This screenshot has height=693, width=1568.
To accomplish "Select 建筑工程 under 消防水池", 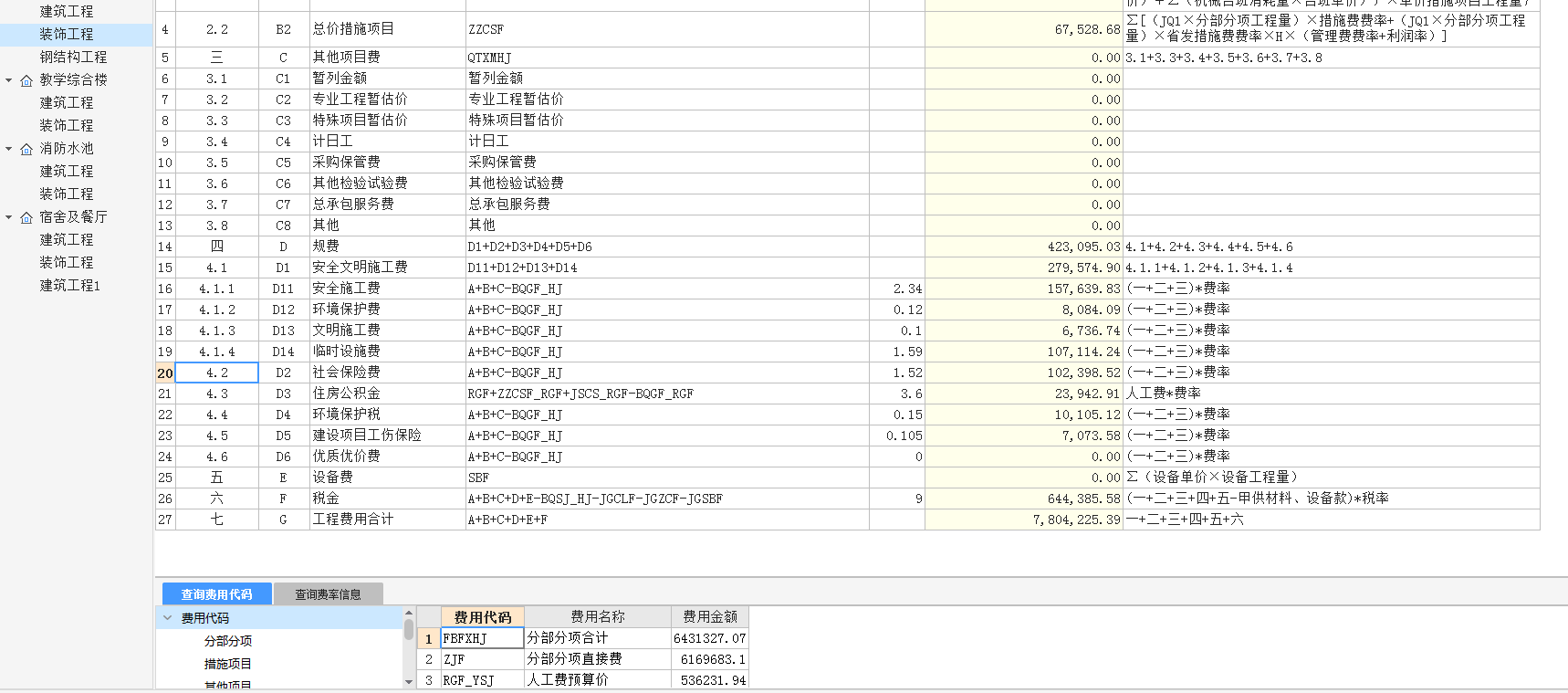I will pyautogui.click(x=66, y=172).
